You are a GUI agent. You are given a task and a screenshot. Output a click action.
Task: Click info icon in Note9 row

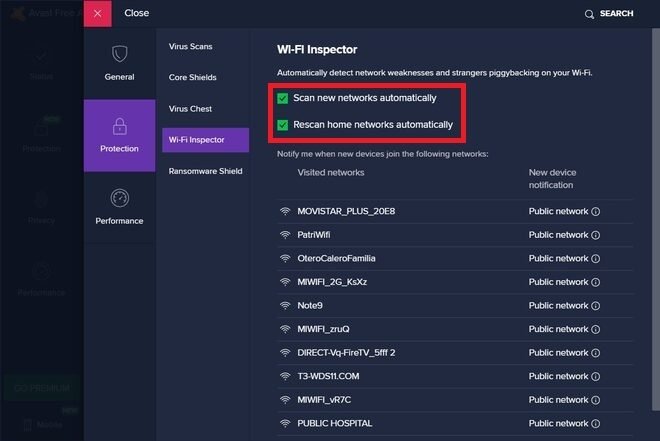[596, 306]
